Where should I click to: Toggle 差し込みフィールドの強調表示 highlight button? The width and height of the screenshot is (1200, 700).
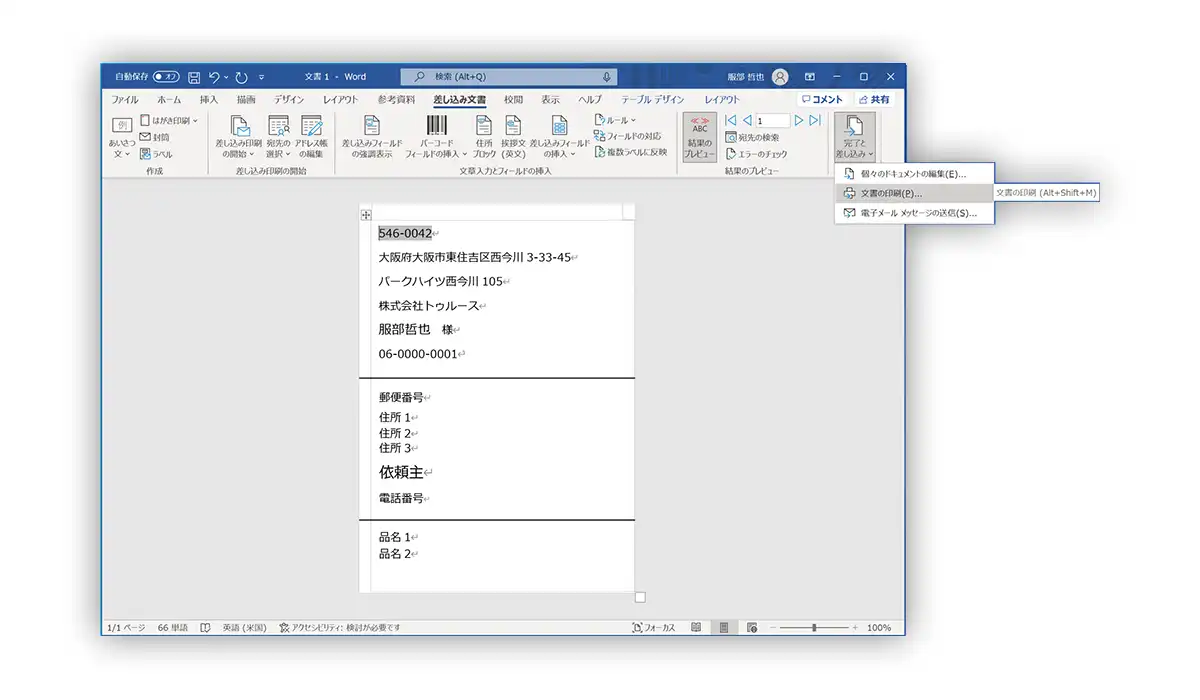click(x=372, y=136)
